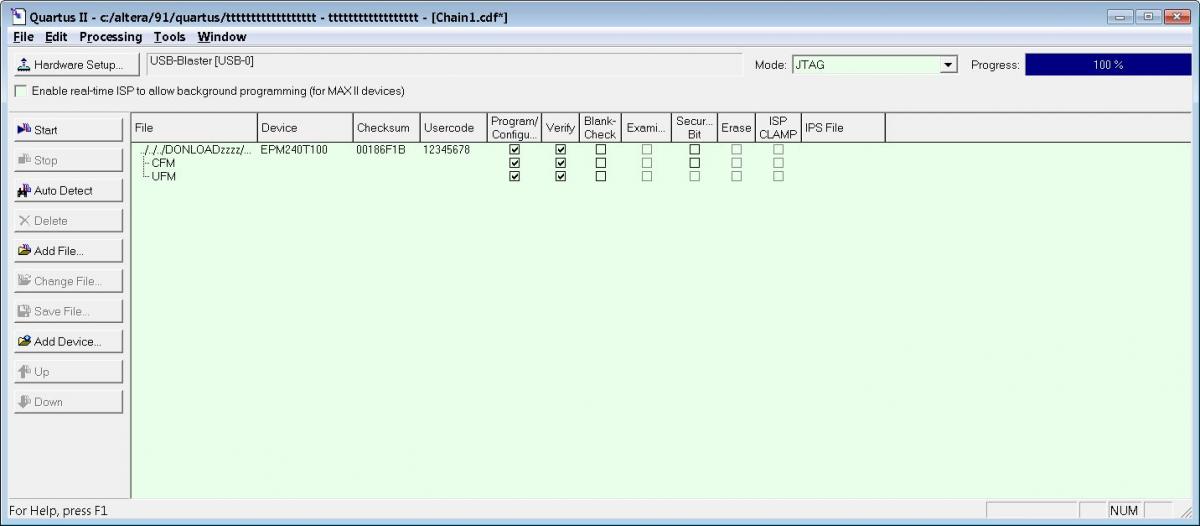Toggle Security Bit for DONLOAD file row
This screenshot has width=1200, height=526.
point(694,150)
